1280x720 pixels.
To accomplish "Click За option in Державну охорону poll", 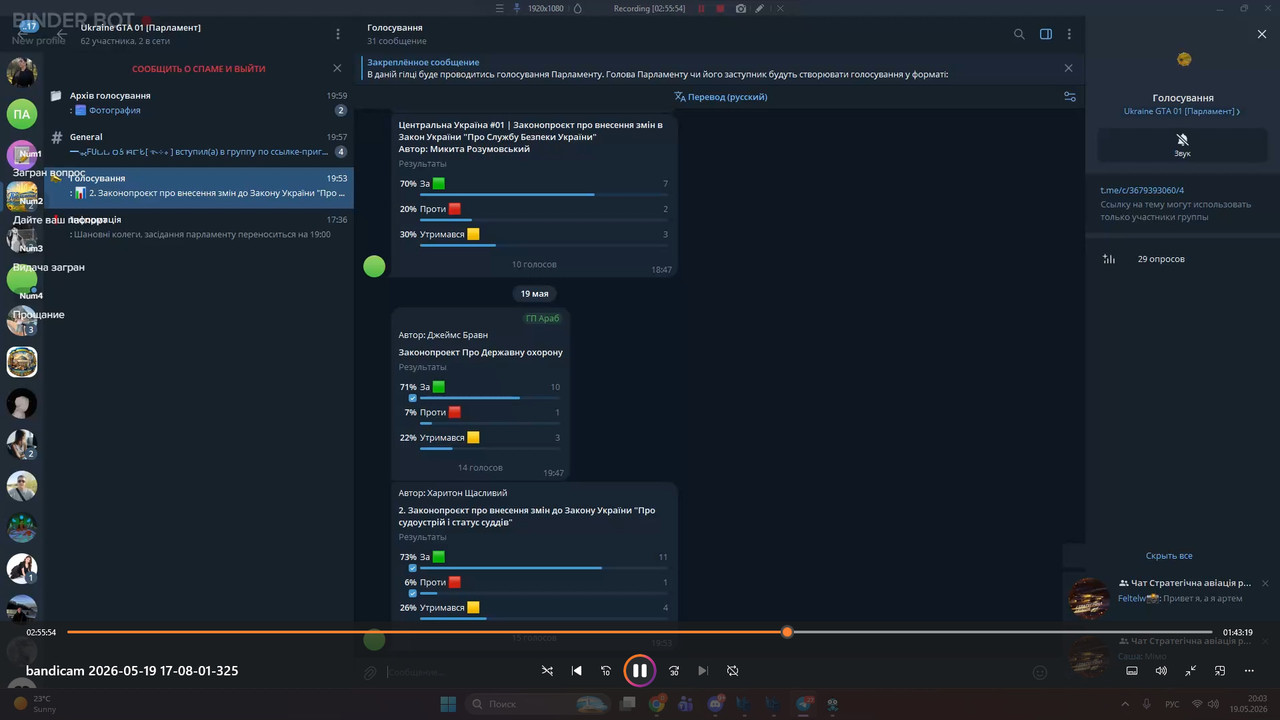I will [x=479, y=390].
